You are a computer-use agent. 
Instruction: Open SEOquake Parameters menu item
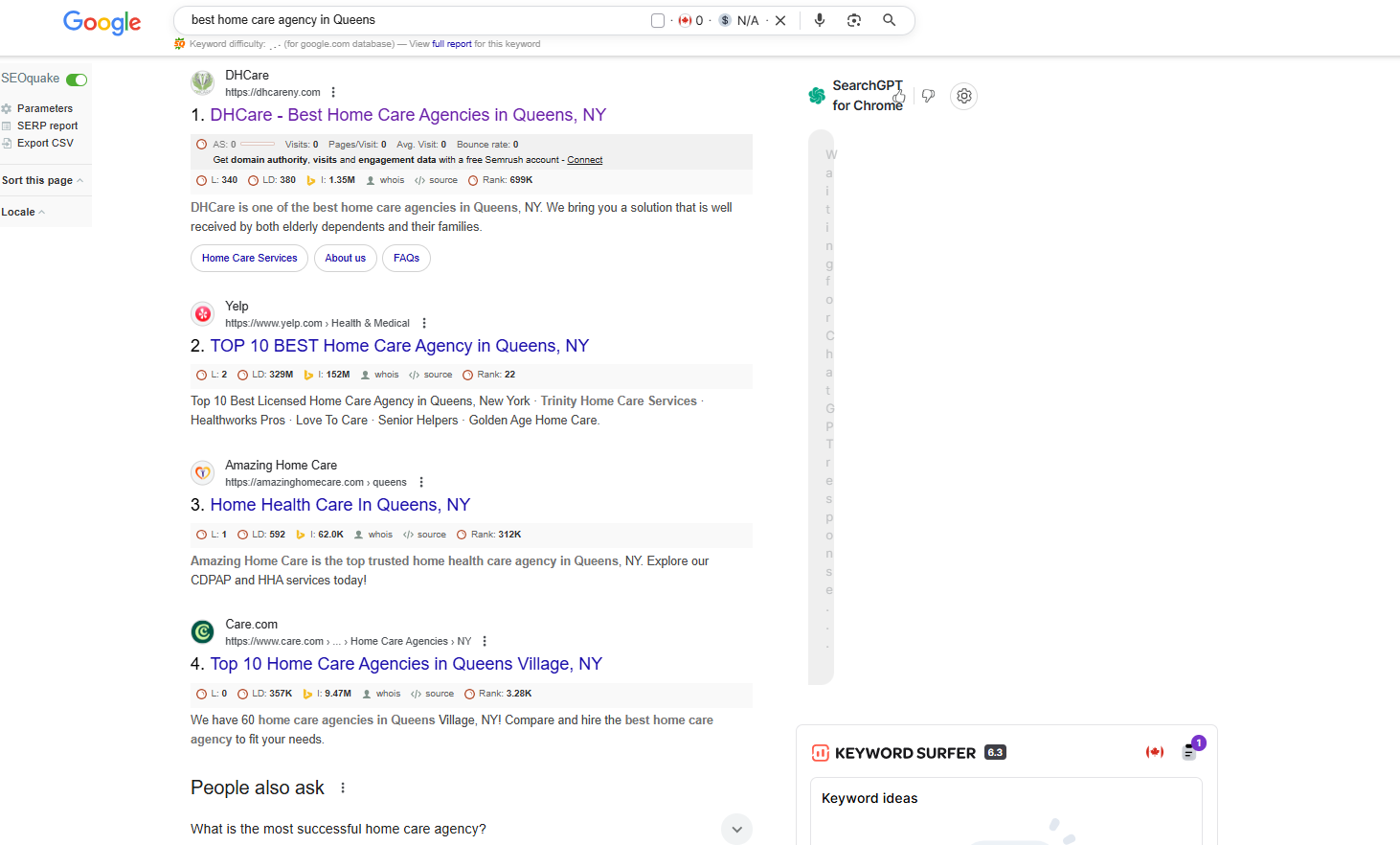click(x=44, y=108)
